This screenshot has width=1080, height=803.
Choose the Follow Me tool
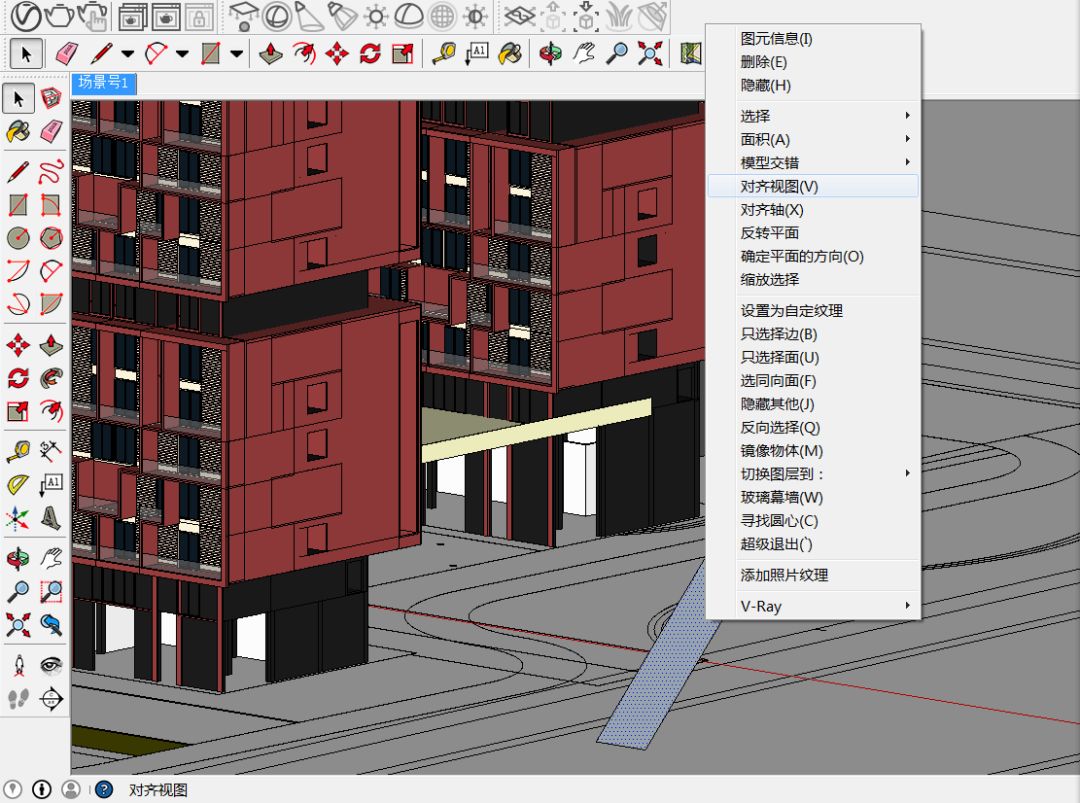51,378
